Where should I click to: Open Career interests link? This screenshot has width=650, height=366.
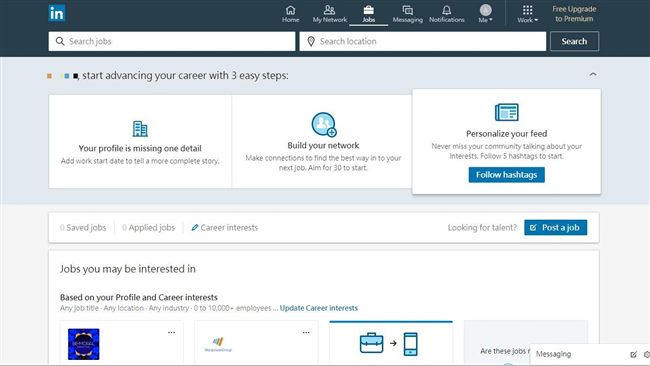(x=229, y=228)
